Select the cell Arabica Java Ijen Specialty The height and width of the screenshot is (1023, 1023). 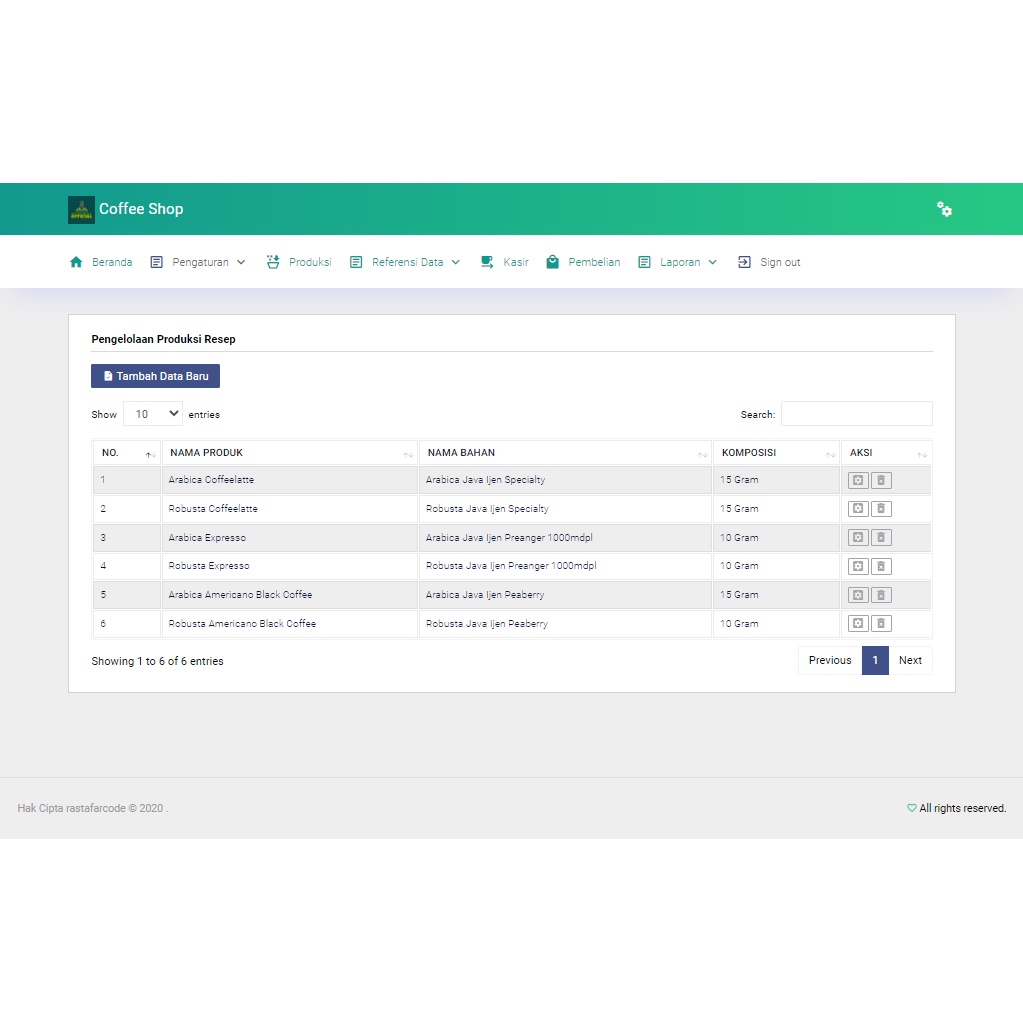565,480
